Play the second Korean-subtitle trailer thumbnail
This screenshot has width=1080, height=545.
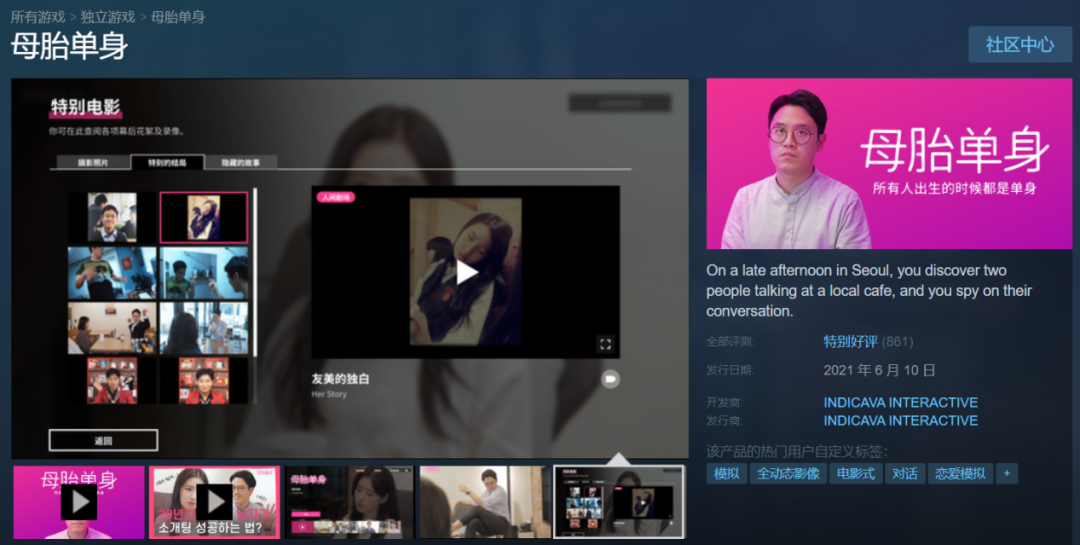coord(214,502)
